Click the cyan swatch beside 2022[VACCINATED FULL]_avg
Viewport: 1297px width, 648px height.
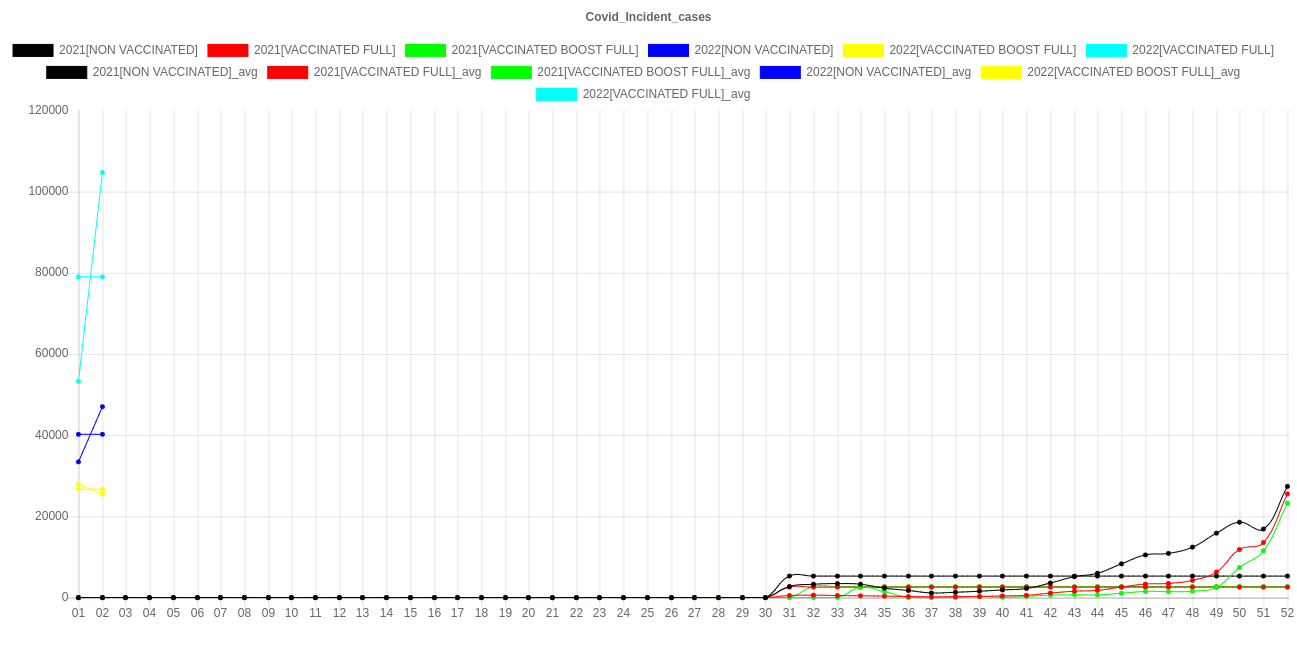(556, 94)
